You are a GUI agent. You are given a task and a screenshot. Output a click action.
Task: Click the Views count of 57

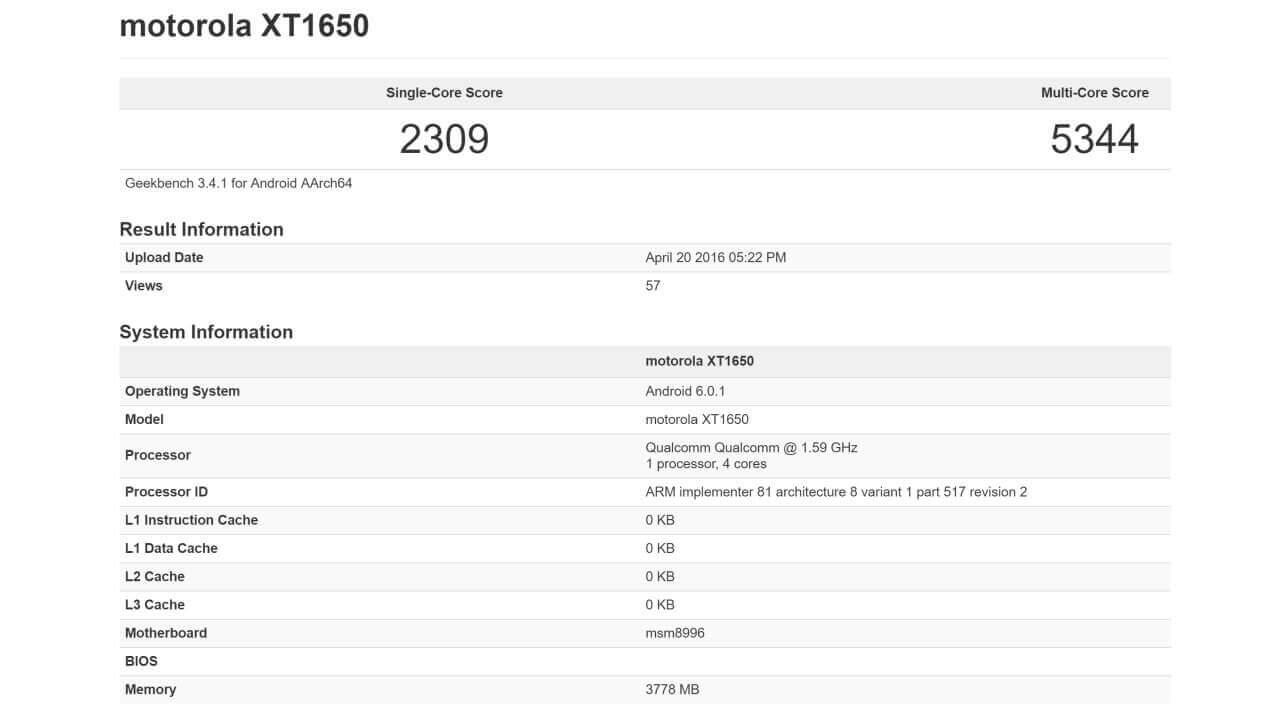coord(653,285)
